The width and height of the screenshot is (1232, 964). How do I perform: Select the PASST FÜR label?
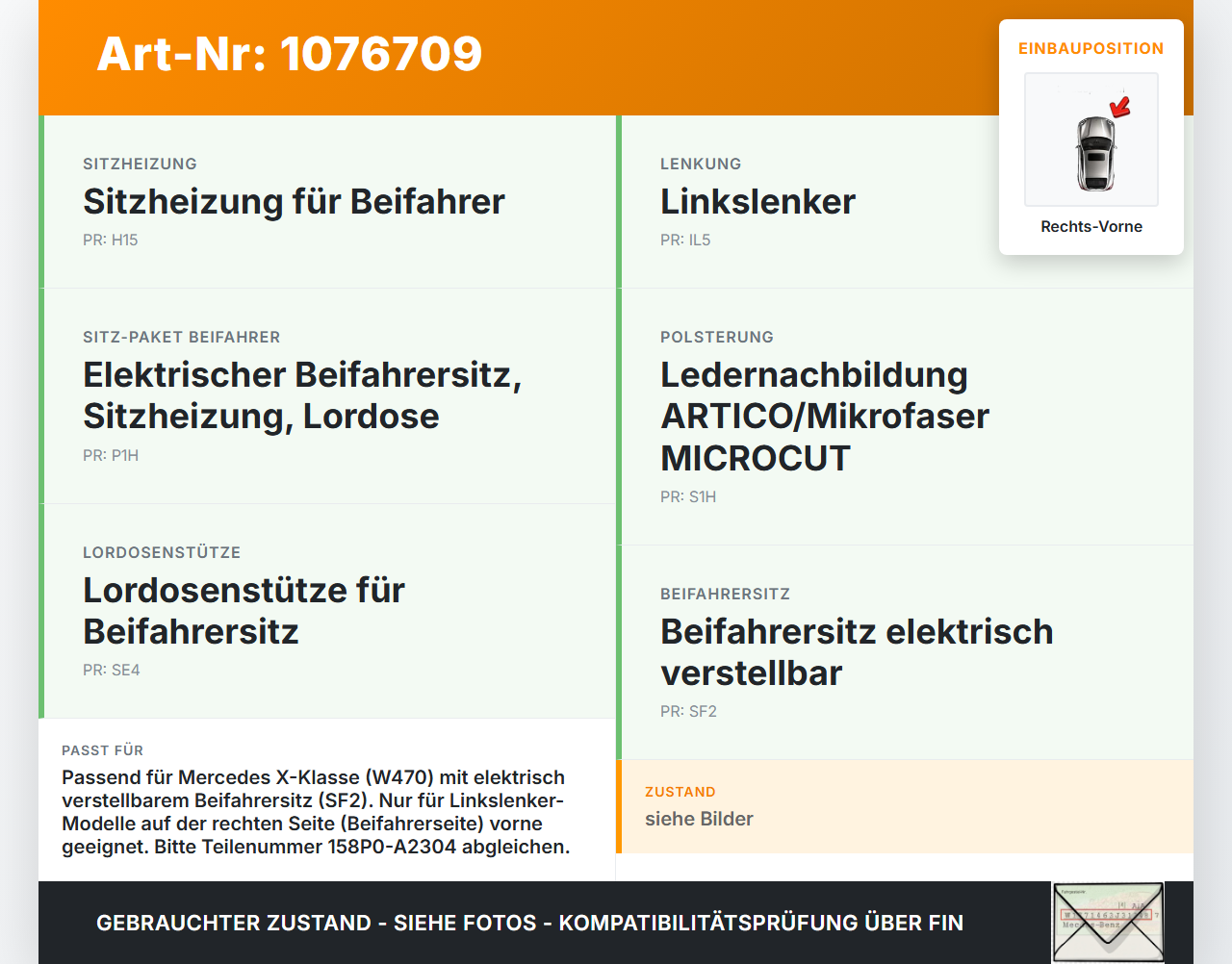[x=102, y=750]
